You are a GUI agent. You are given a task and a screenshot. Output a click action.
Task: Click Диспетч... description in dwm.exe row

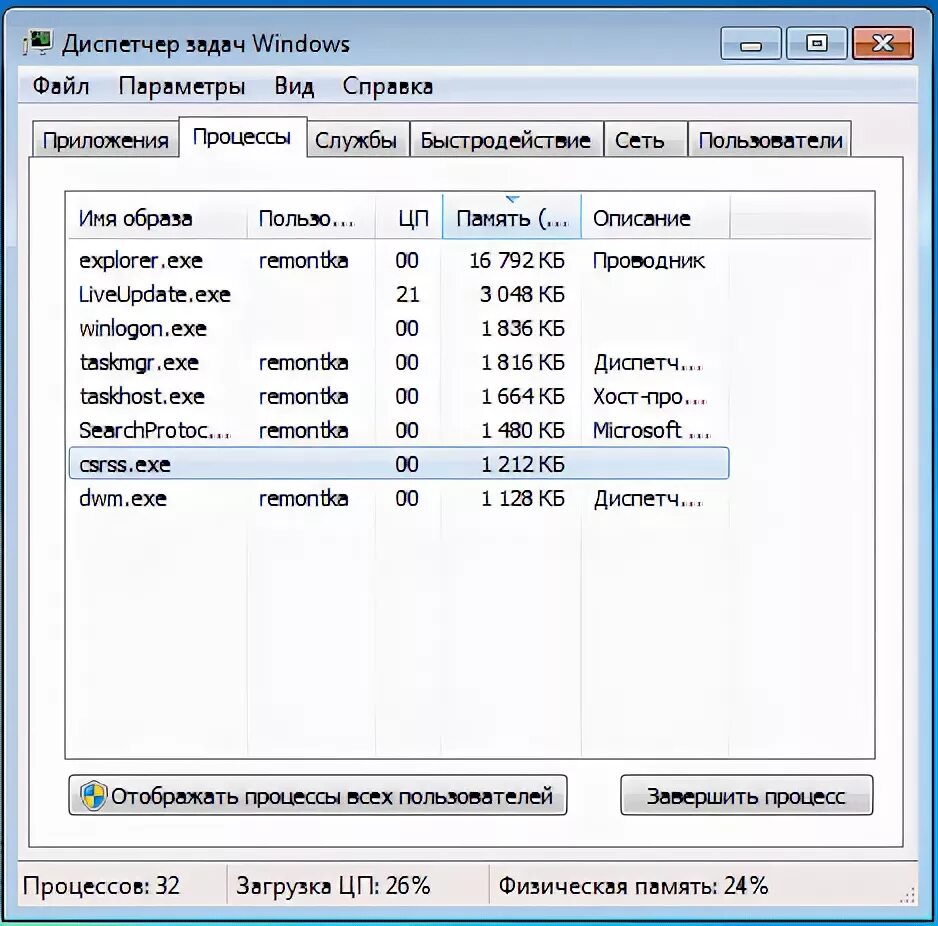pyautogui.click(x=648, y=499)
